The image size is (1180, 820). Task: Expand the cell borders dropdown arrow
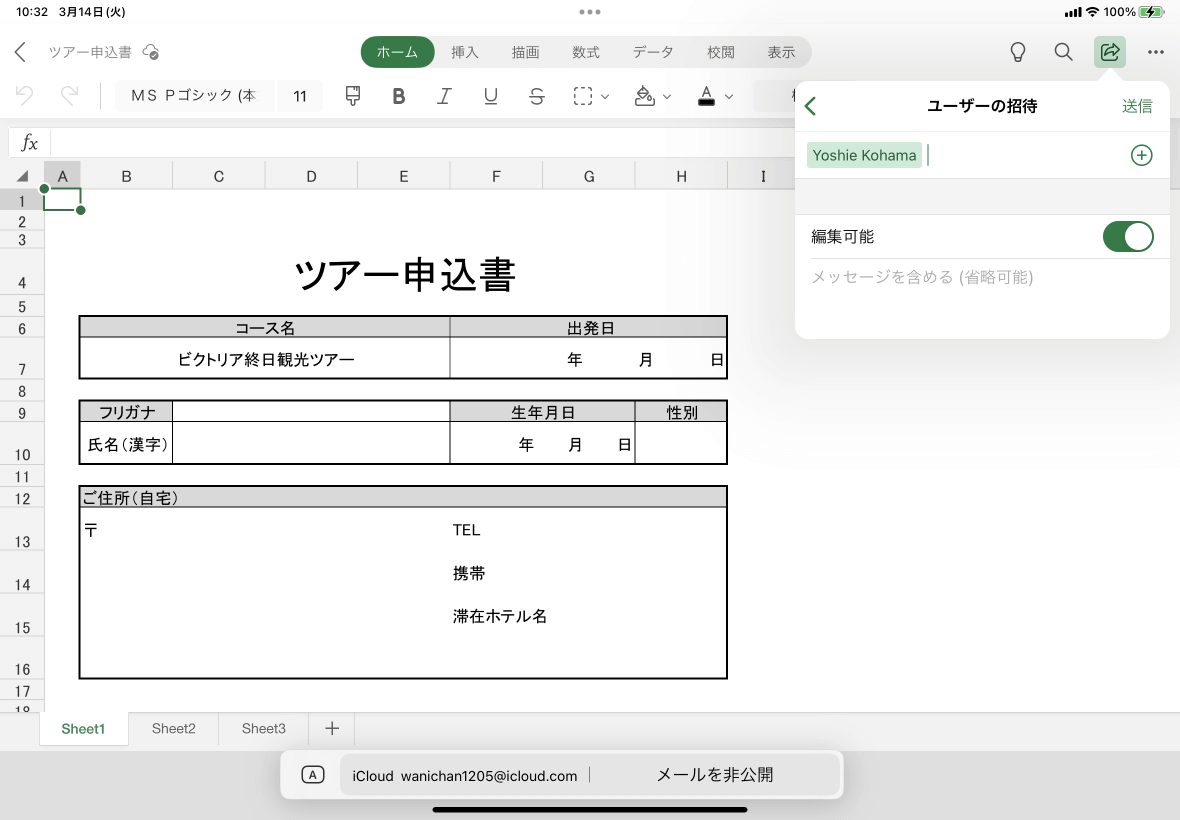point(605,97)
